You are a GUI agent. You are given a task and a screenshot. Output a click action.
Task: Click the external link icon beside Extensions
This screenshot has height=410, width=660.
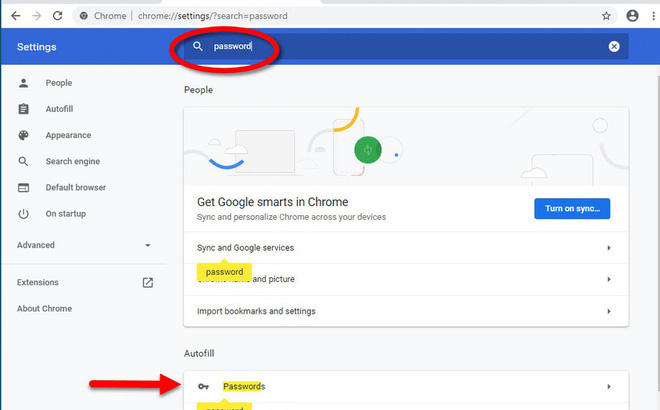point(148,282)
